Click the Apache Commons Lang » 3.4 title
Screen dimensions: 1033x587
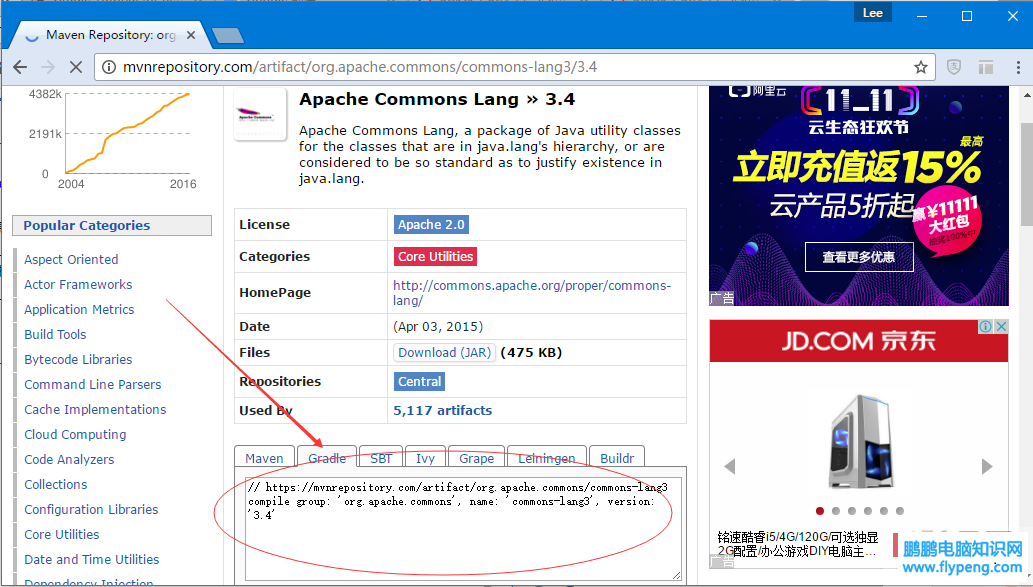(437, 99)
